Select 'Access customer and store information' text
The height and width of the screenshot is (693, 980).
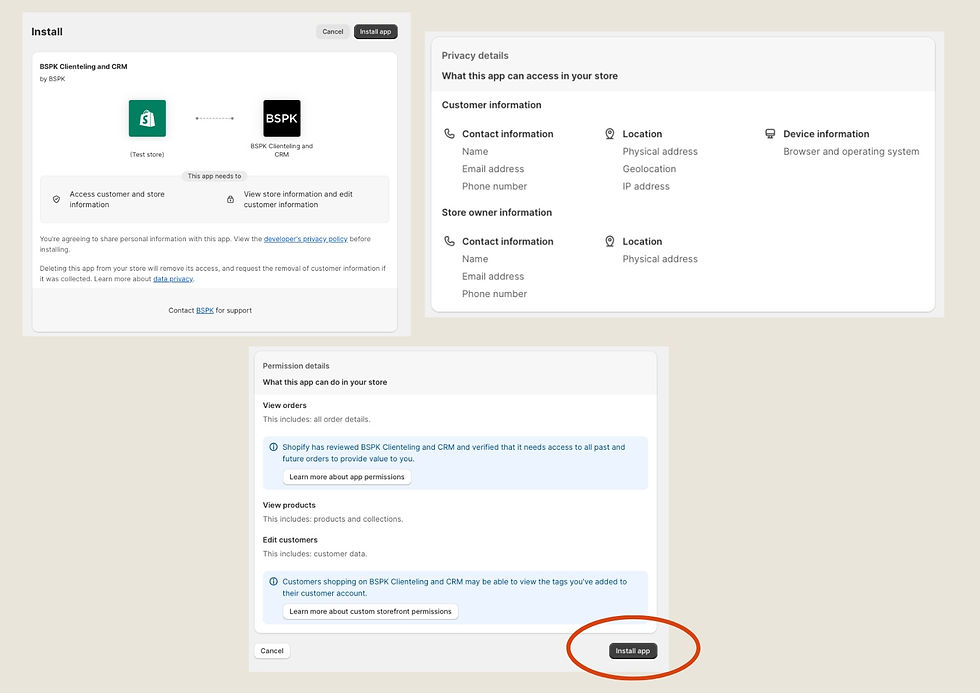[x=117, y=199]
